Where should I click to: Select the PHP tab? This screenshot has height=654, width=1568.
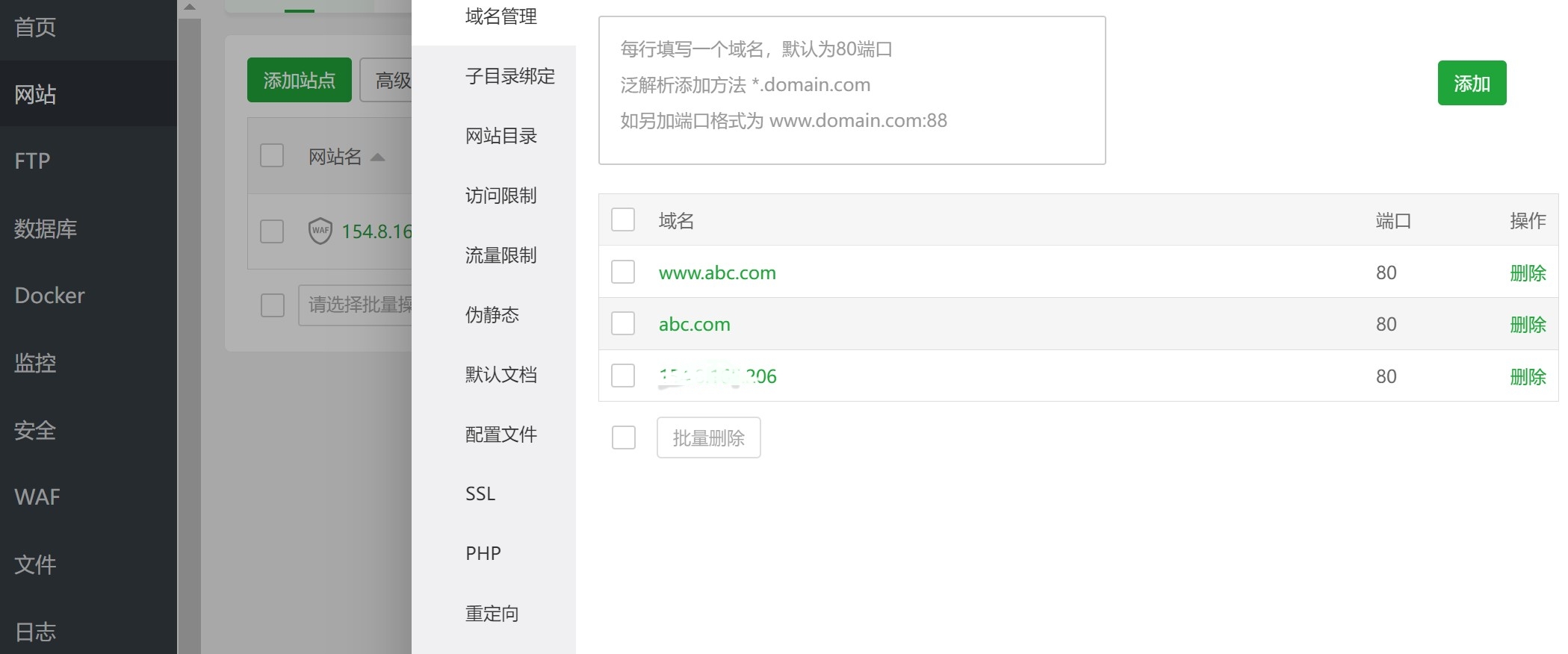[x=483, y=553]
